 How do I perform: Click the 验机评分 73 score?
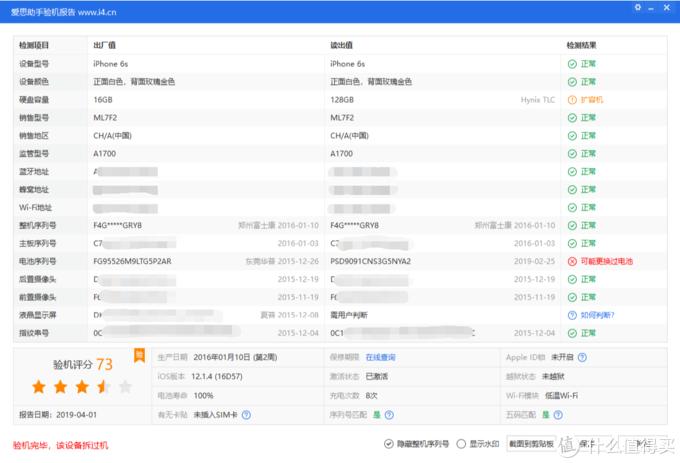(x=82, y=364)
